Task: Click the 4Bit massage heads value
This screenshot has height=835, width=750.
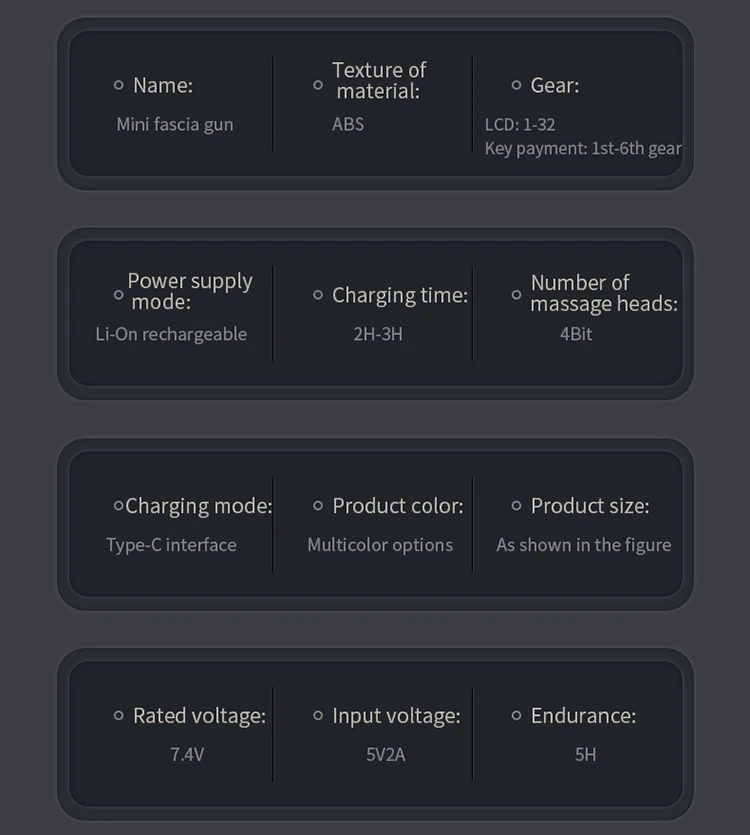Action: click(576, 334)
